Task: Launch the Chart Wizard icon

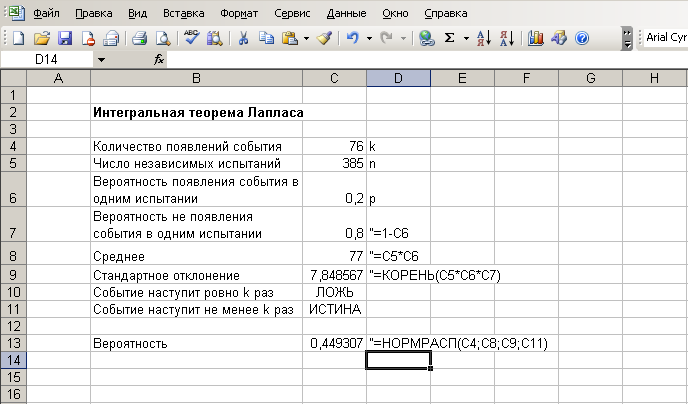Action: point(536,38)
